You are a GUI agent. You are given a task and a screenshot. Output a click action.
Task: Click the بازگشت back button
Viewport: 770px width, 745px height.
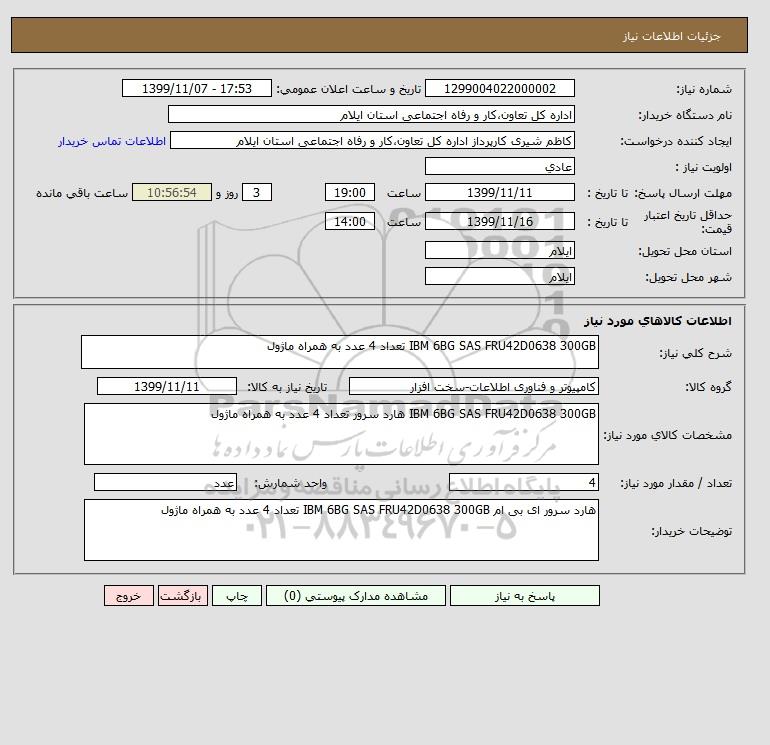coord(183,596)
